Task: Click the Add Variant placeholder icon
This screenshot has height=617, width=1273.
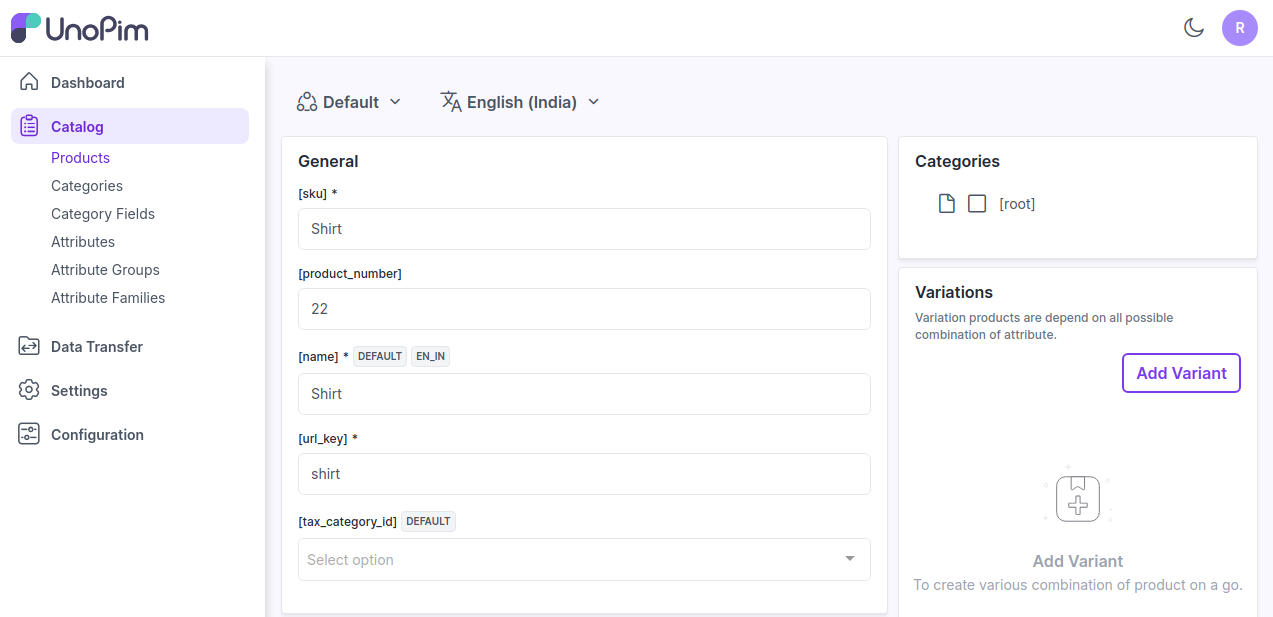Action: [x=1077, y=498]
